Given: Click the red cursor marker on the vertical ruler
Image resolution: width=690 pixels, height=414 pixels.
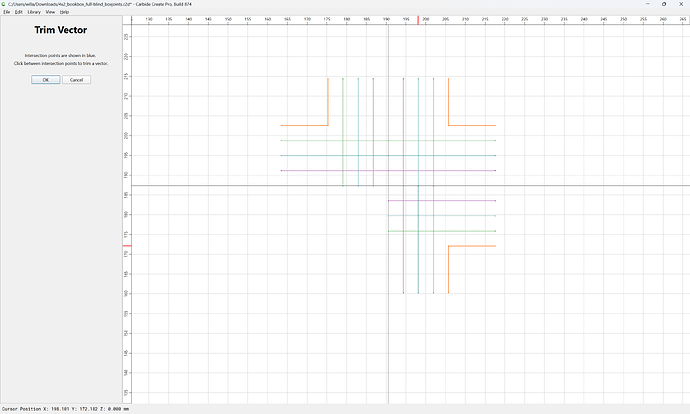Looking at the screenshot, I should (127, 245).
